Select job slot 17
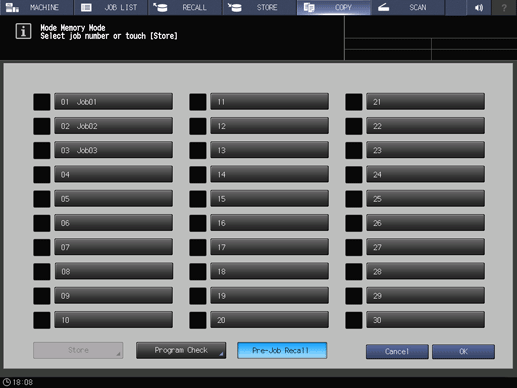This screenshot has width=517, height=388. click(269, 247)
